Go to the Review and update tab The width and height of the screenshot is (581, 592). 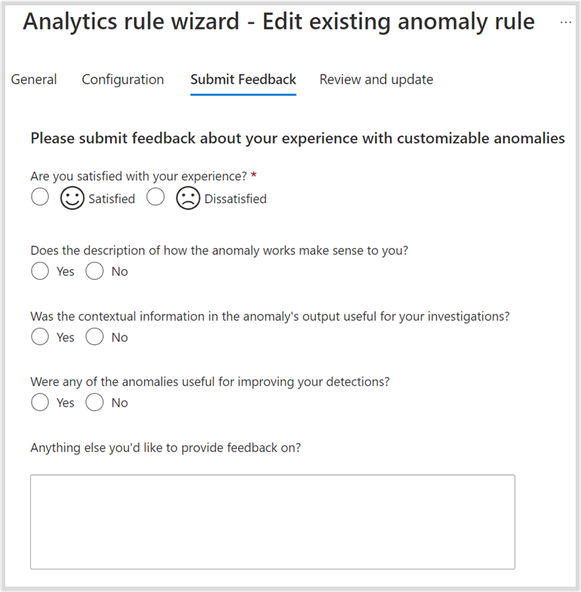[376, 80]
